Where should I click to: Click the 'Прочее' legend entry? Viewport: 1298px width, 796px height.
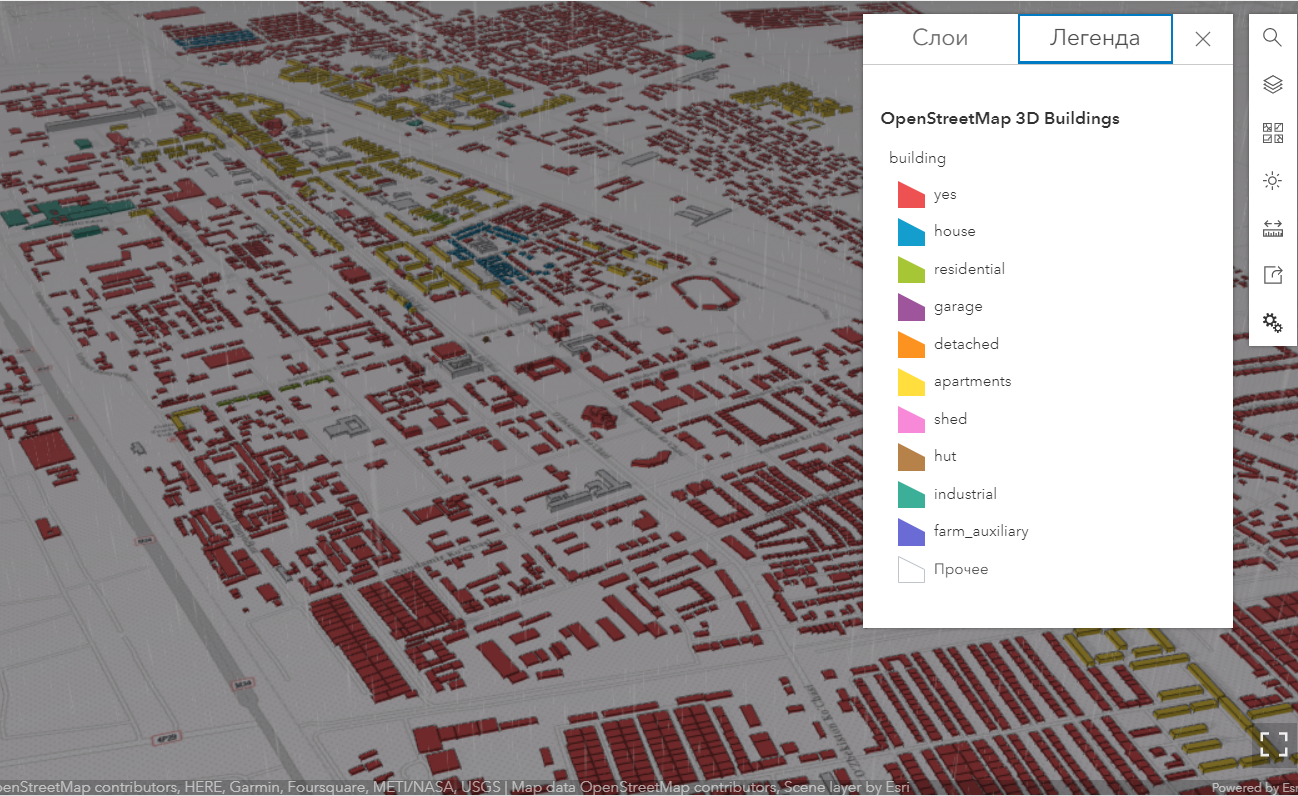pyautogui.click(x=960, y=570)
